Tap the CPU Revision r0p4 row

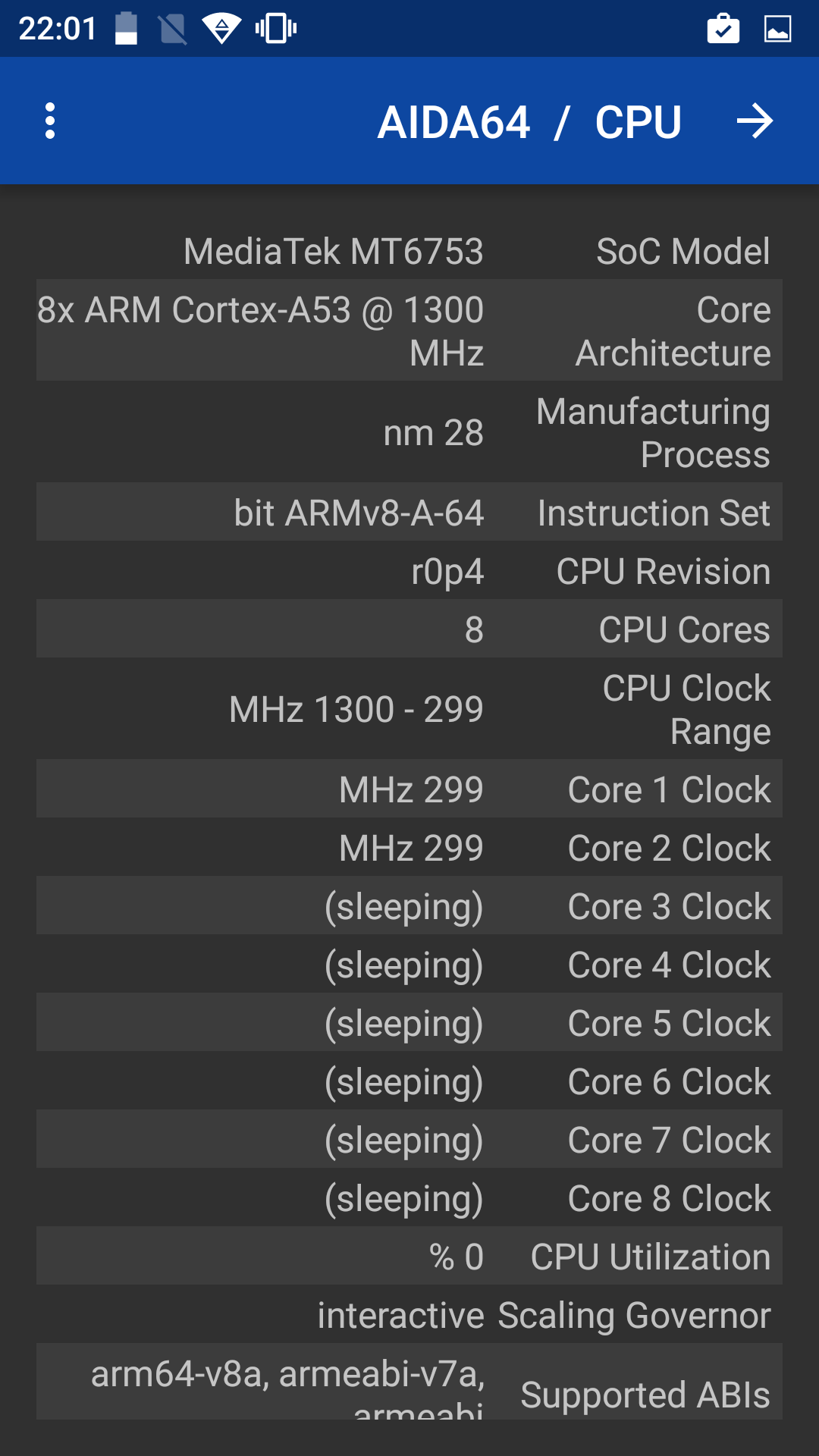coord(409,571)
